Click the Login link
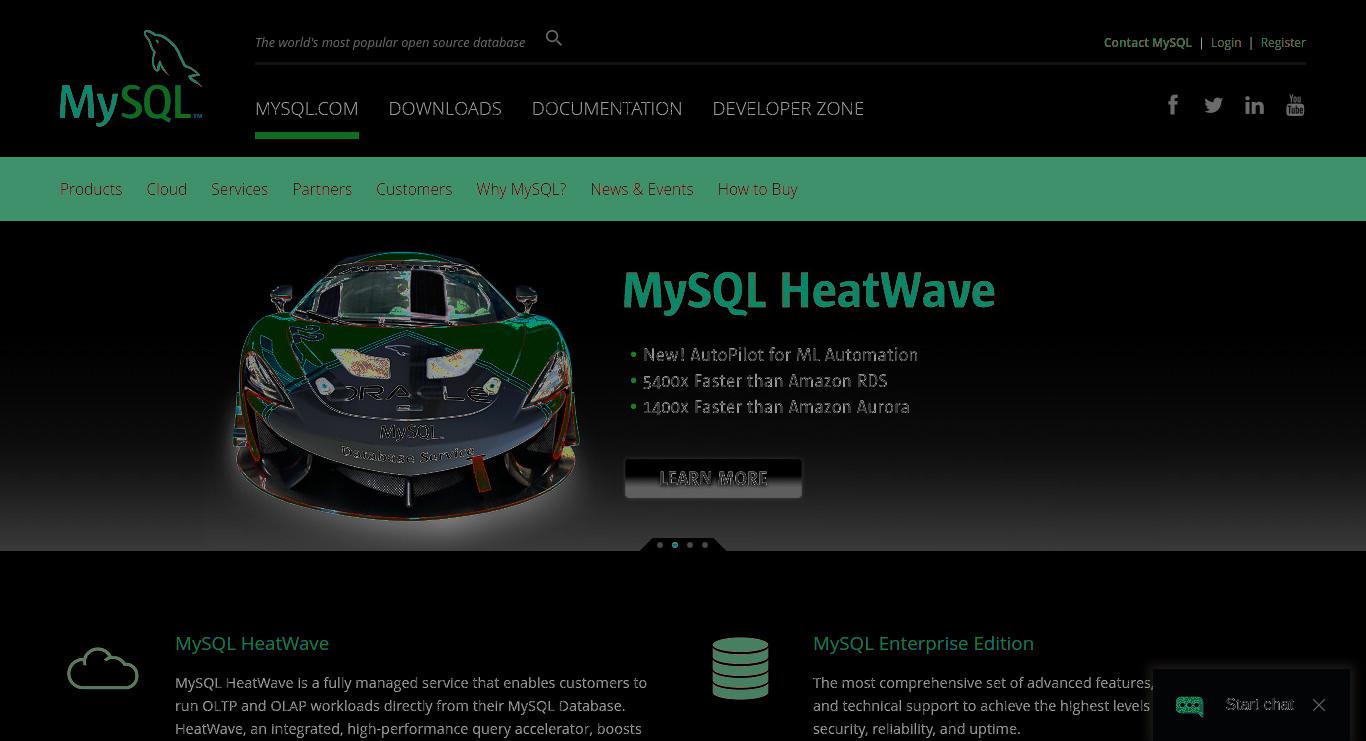1366x741 pixels. [1226, 42]
